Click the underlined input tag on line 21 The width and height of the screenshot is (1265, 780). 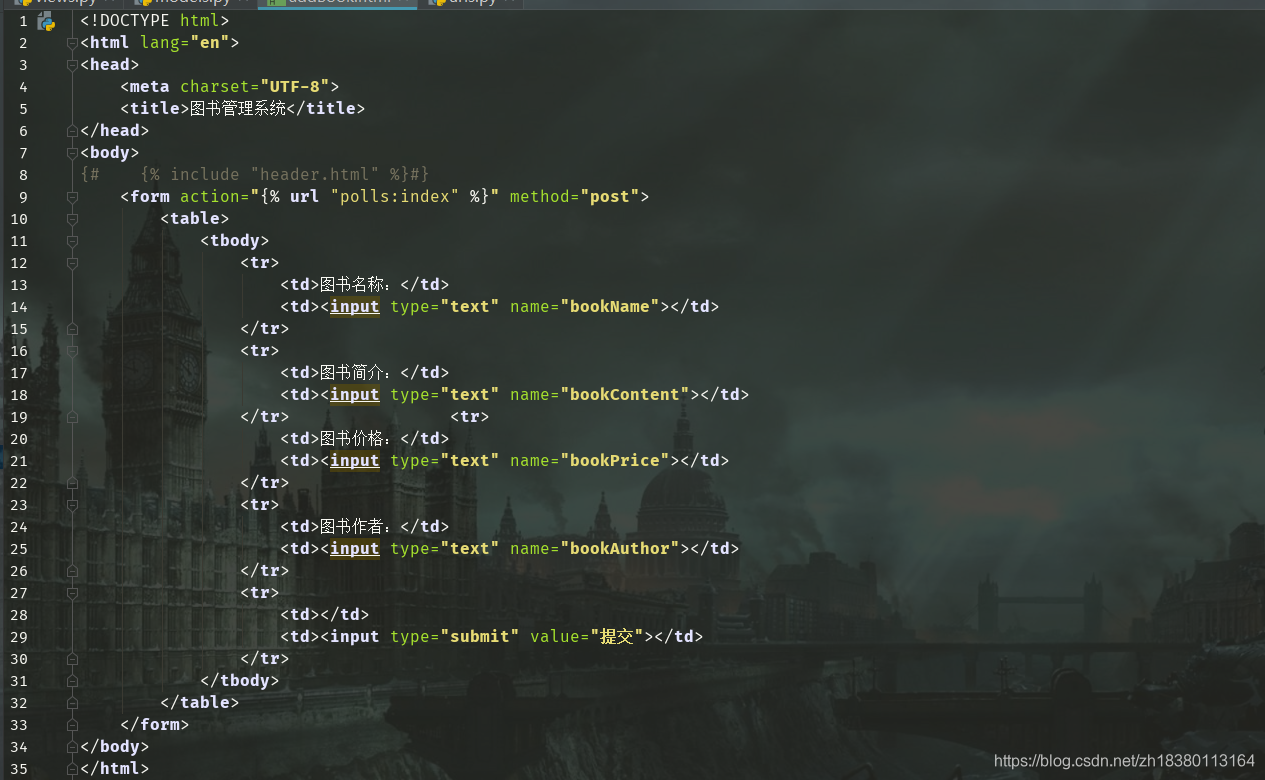click(x=355, y=461)
